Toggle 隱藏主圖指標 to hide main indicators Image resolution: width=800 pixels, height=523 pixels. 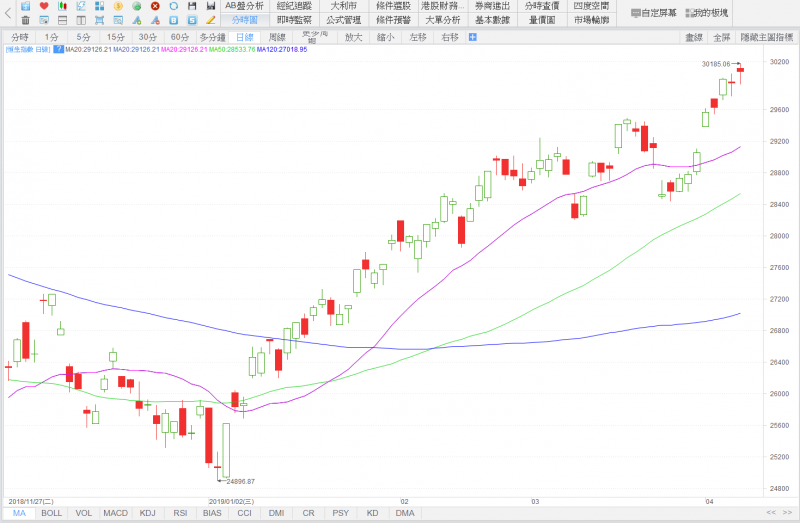(x=768, y=37)
